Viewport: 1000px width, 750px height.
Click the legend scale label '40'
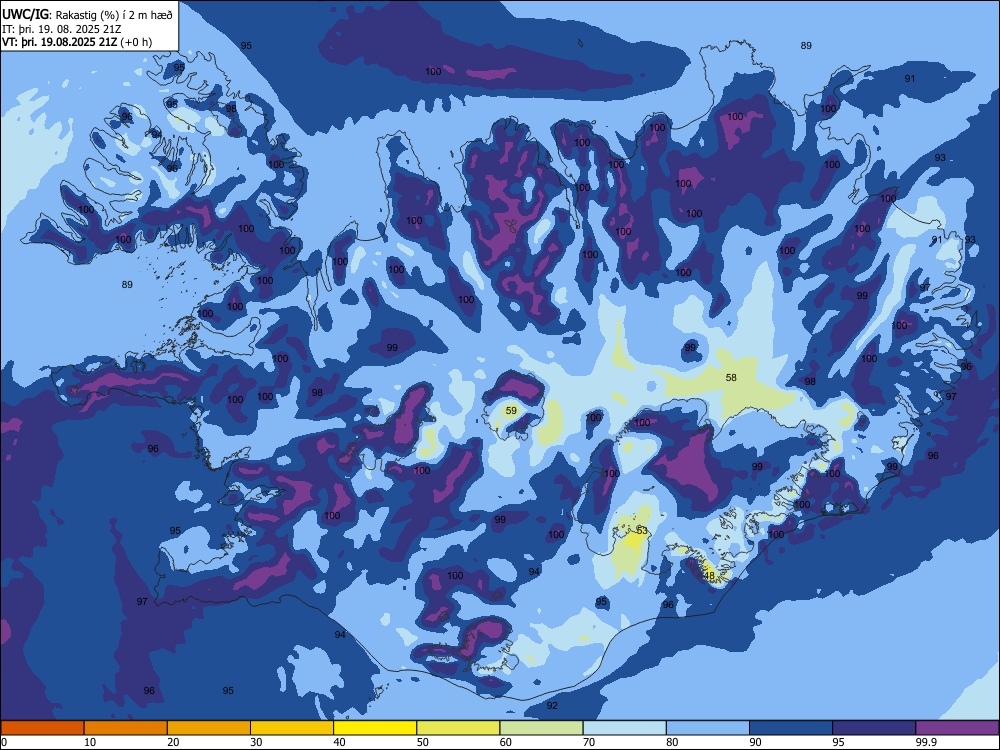(x=339, y=742)
